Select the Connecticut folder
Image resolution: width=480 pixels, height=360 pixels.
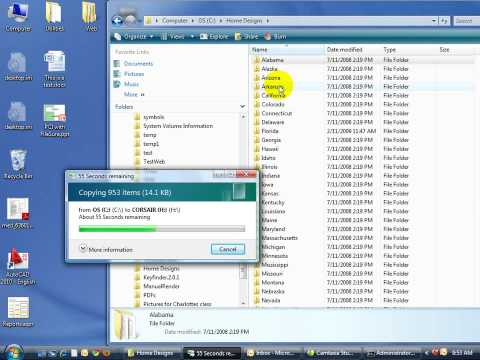point(276,113)
